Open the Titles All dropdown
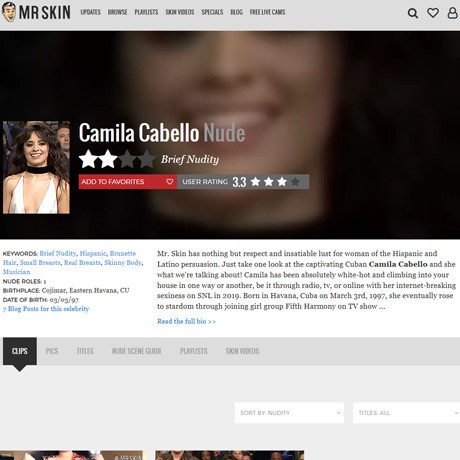The width and height of the screenshot is (460, 460). (x=406, y=413)
